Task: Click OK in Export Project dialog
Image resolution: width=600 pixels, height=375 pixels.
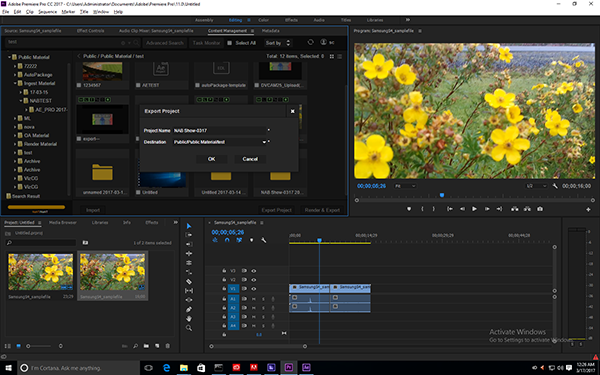Action: tap(212, 159)
